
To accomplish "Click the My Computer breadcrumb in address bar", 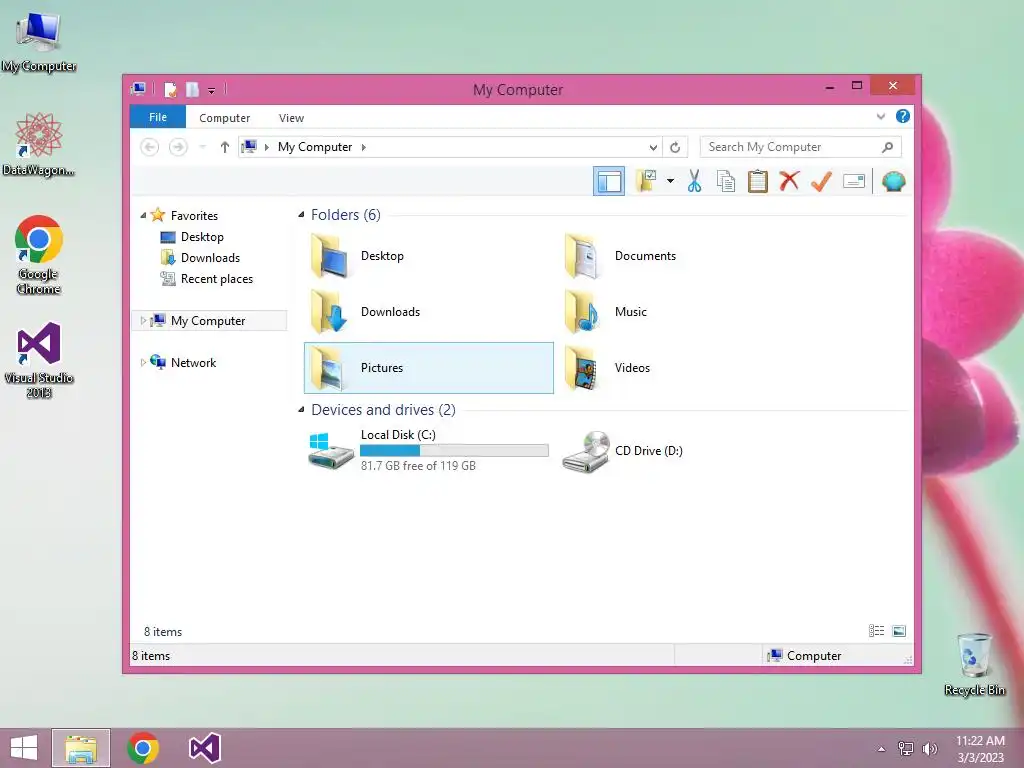I will (315, 147).
